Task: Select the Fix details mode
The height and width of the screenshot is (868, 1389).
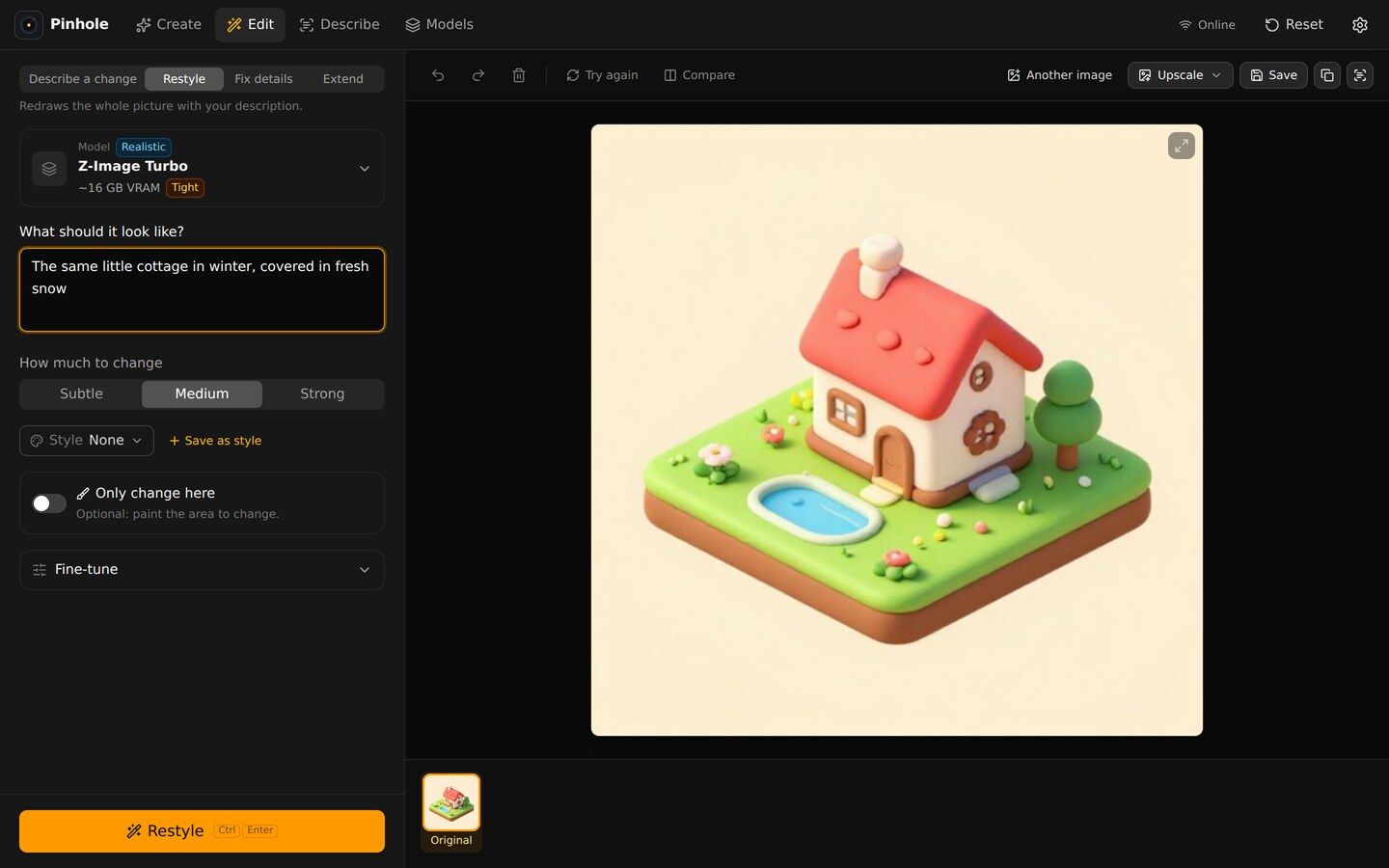Action: coord(263,79)
